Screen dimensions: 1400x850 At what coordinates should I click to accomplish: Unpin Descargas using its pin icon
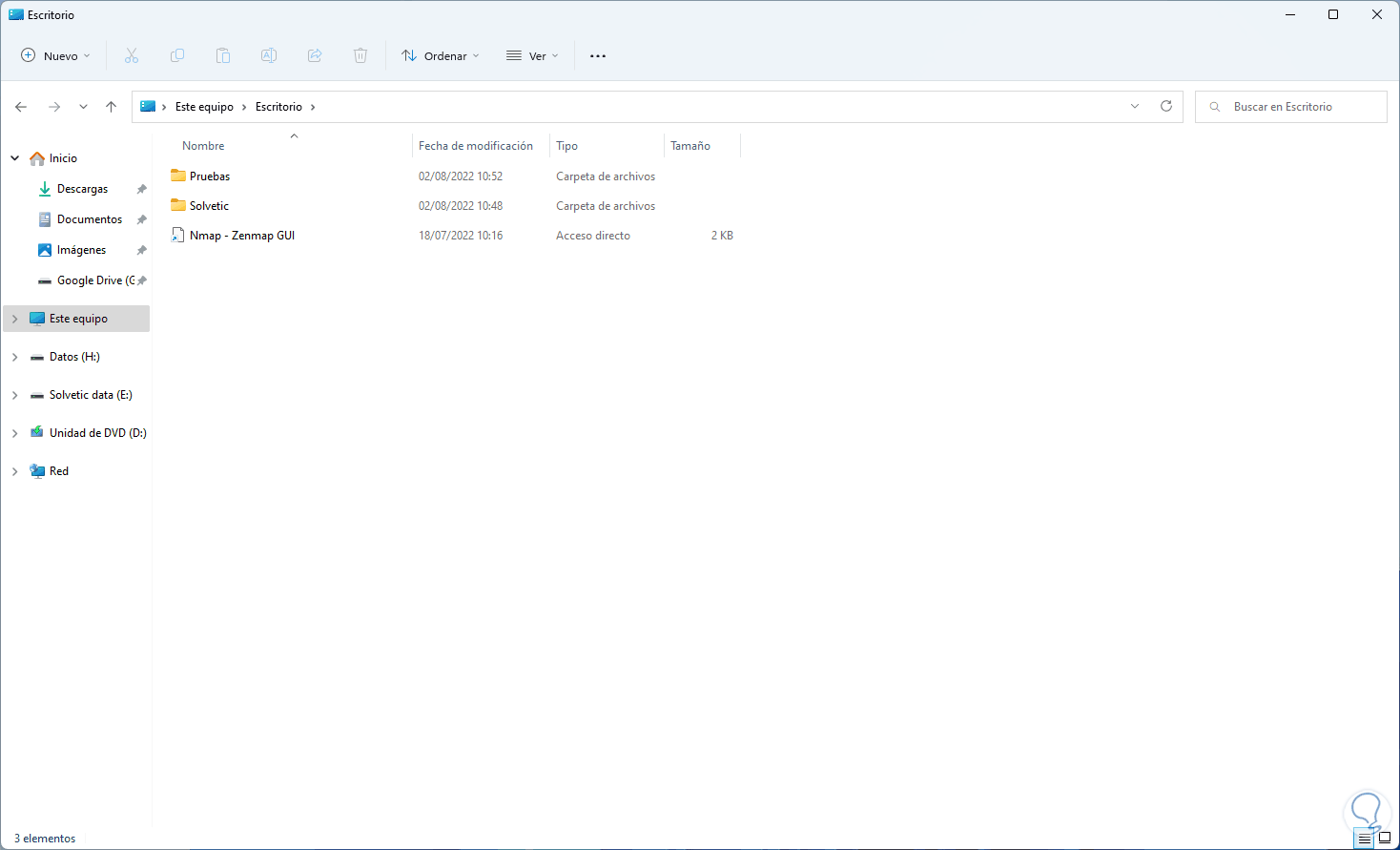[x=142, y=189]
